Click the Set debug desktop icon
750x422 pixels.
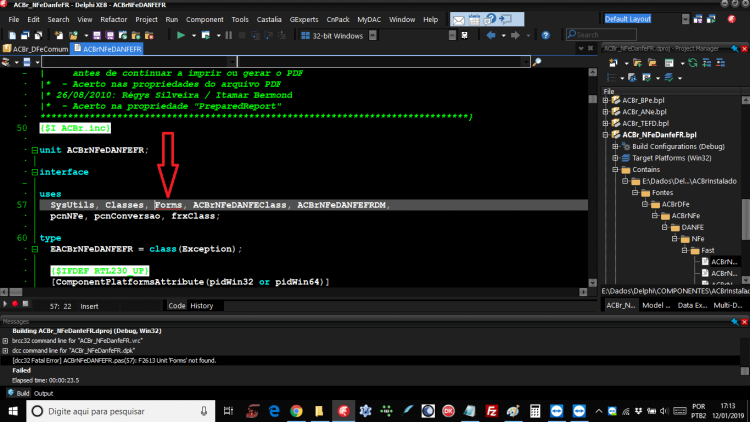(711, 19)
